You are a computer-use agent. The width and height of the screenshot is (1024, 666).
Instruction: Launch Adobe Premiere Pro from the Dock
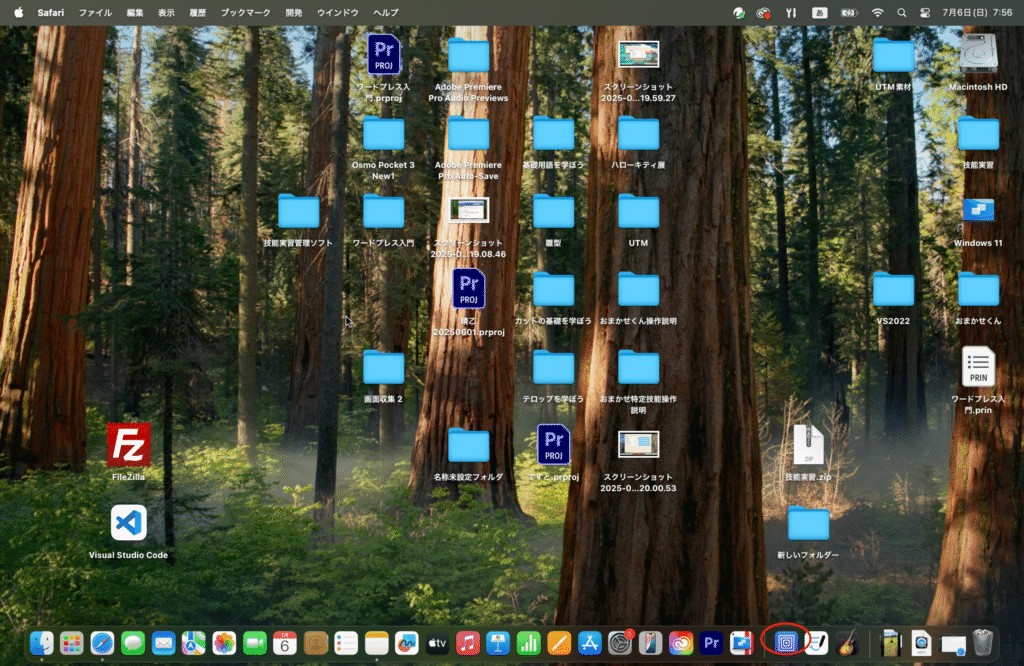[x=712, y=643]
